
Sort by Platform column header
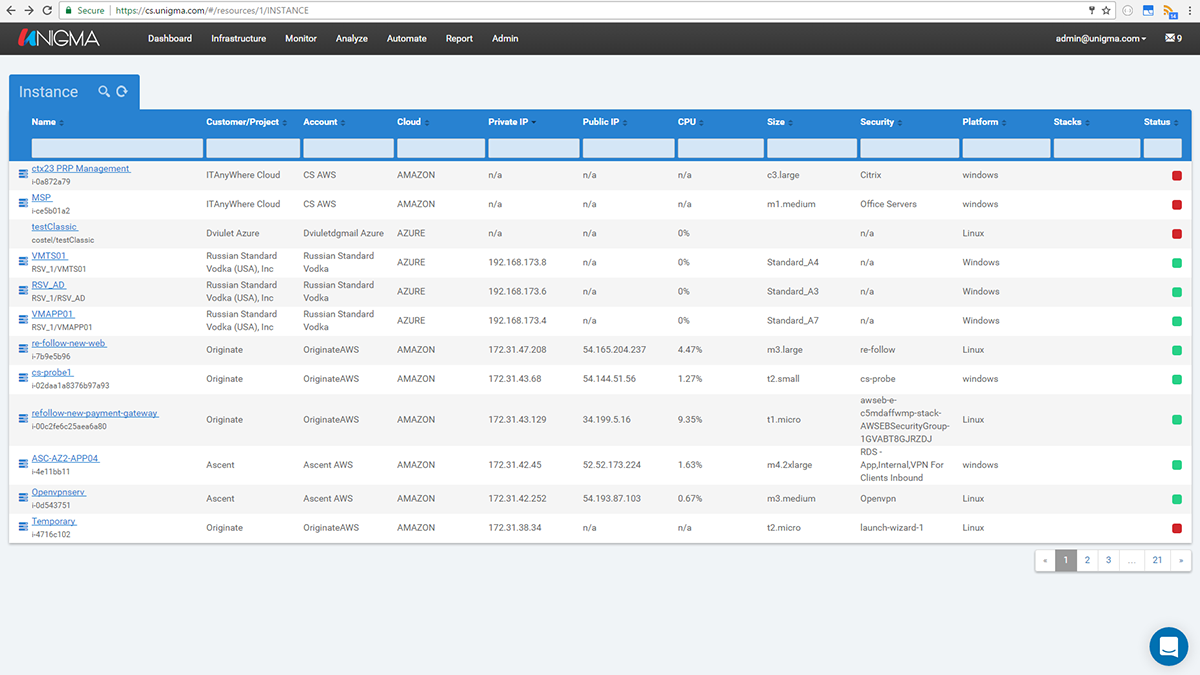[x=985, y=122]
